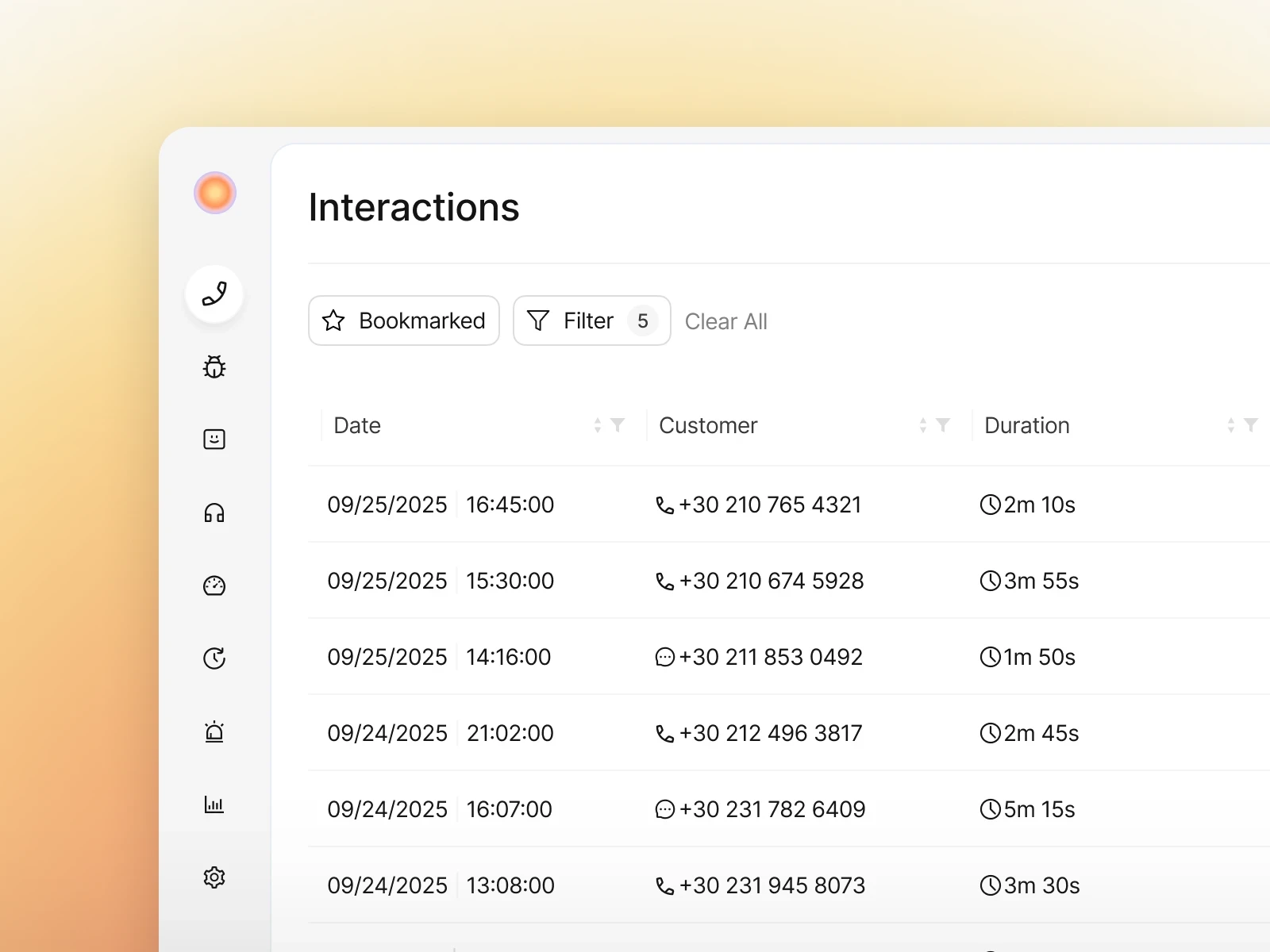Sort by Duration column arrows
Image resolution: width=1270 pixels, height=952 pixels.
(x=1231, y=425)
